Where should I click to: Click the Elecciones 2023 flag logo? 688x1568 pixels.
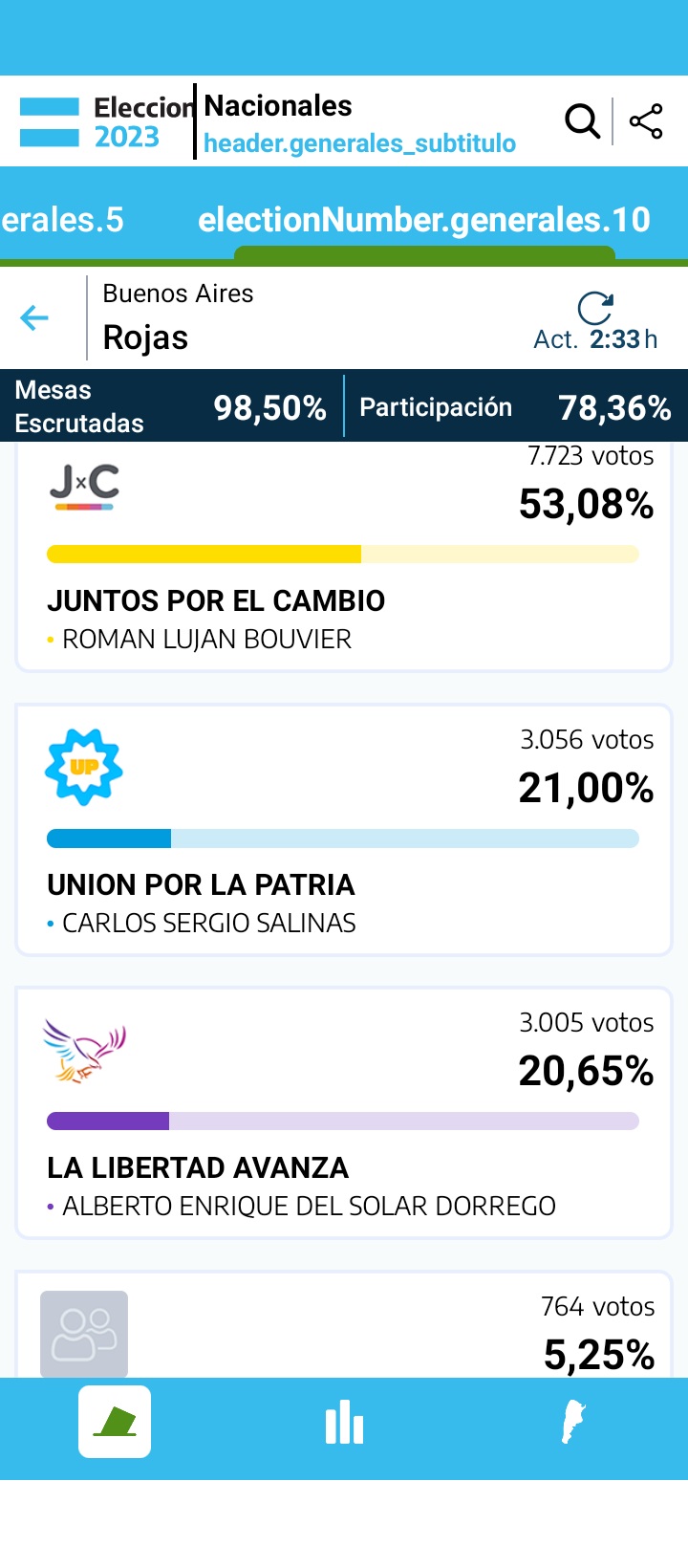[50, 122]
